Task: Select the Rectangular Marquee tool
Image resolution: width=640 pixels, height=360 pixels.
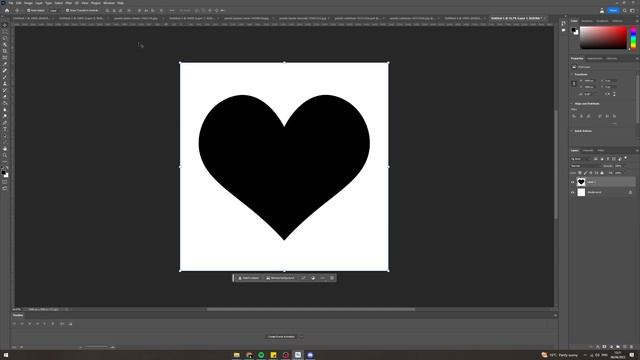Action: coord(5,31)
